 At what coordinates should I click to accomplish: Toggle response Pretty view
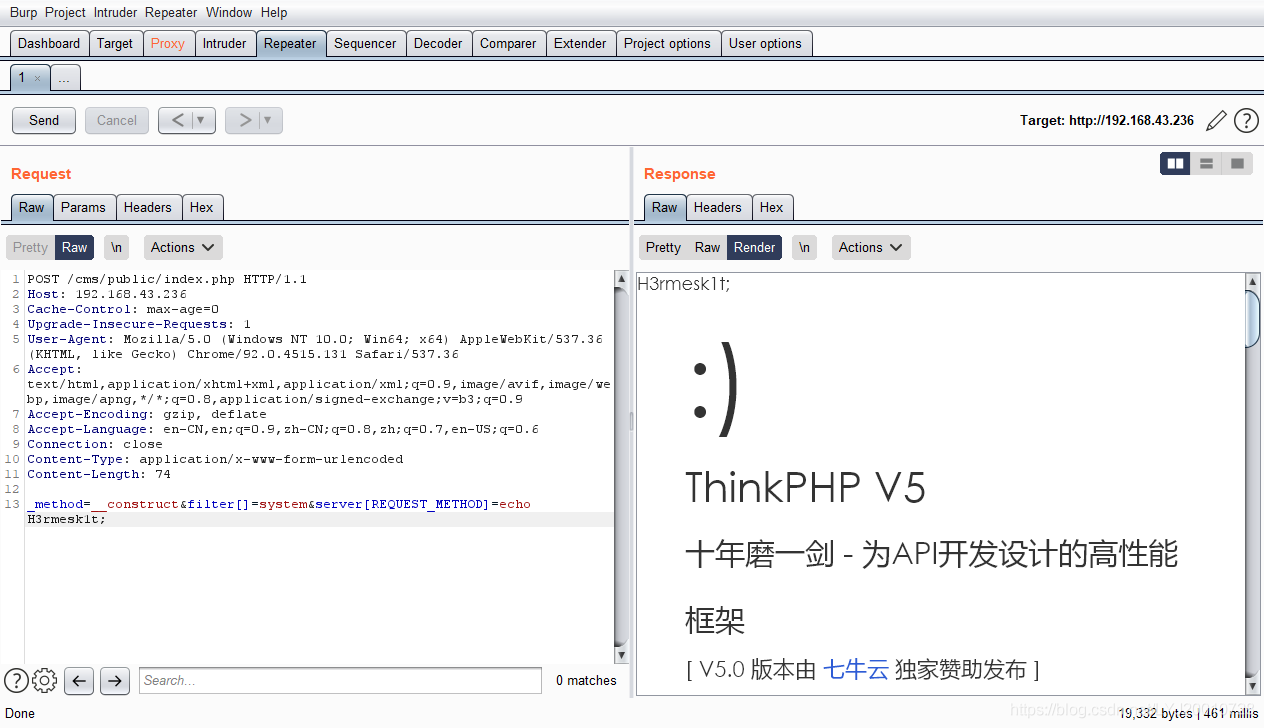(x=663, y=247)
